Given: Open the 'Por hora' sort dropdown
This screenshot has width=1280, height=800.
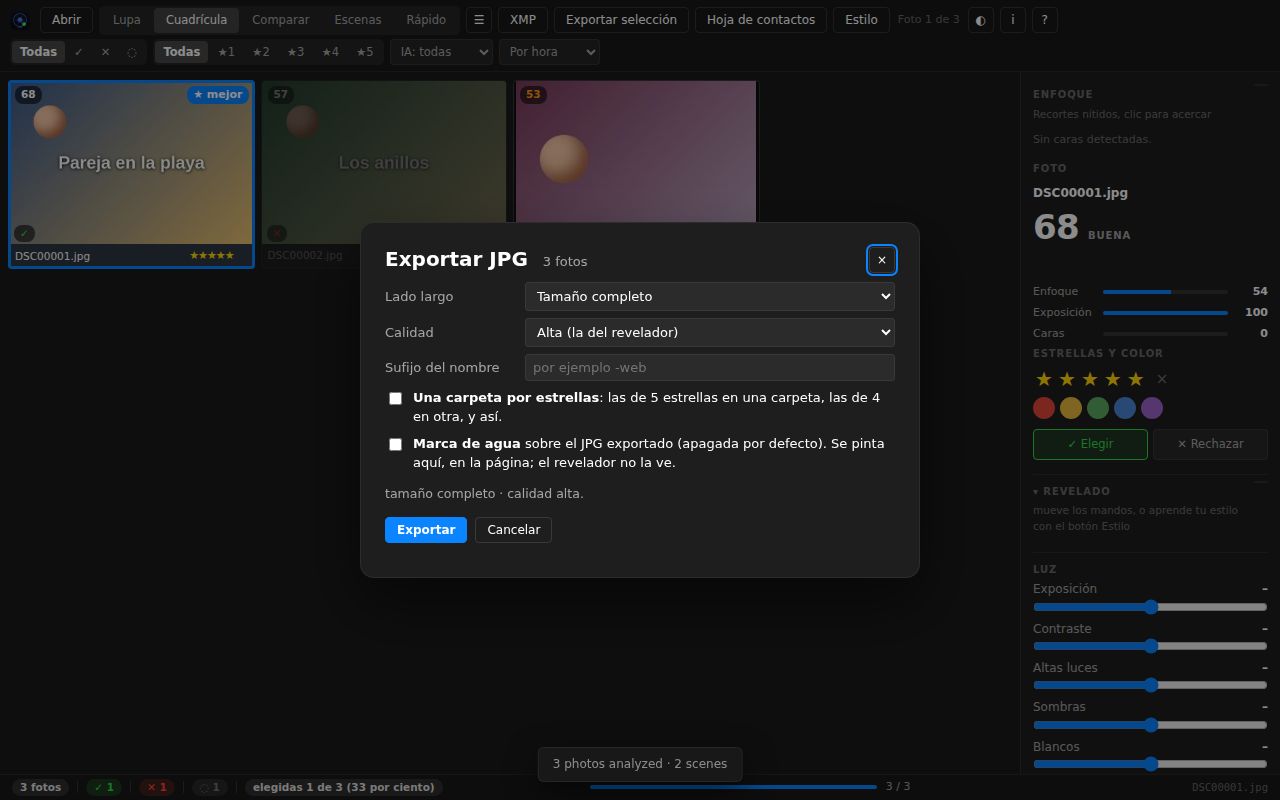Looking at the screenshot, I should (550, 52).
